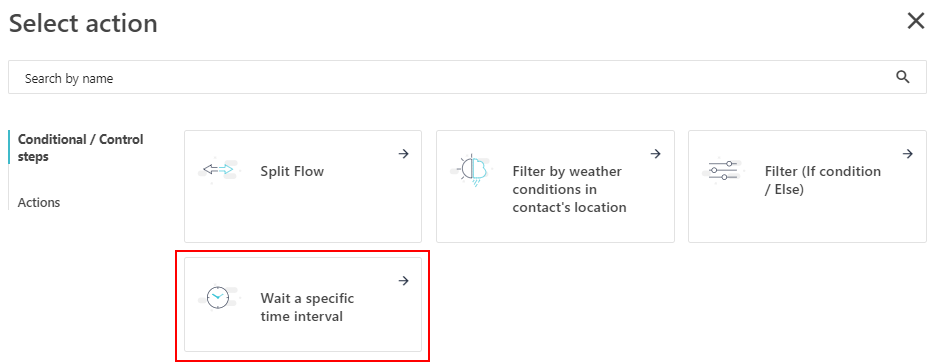Viewport: 937px width, 364px height.
Task: Close the Select action dialog
Action: tap(915, 22)
